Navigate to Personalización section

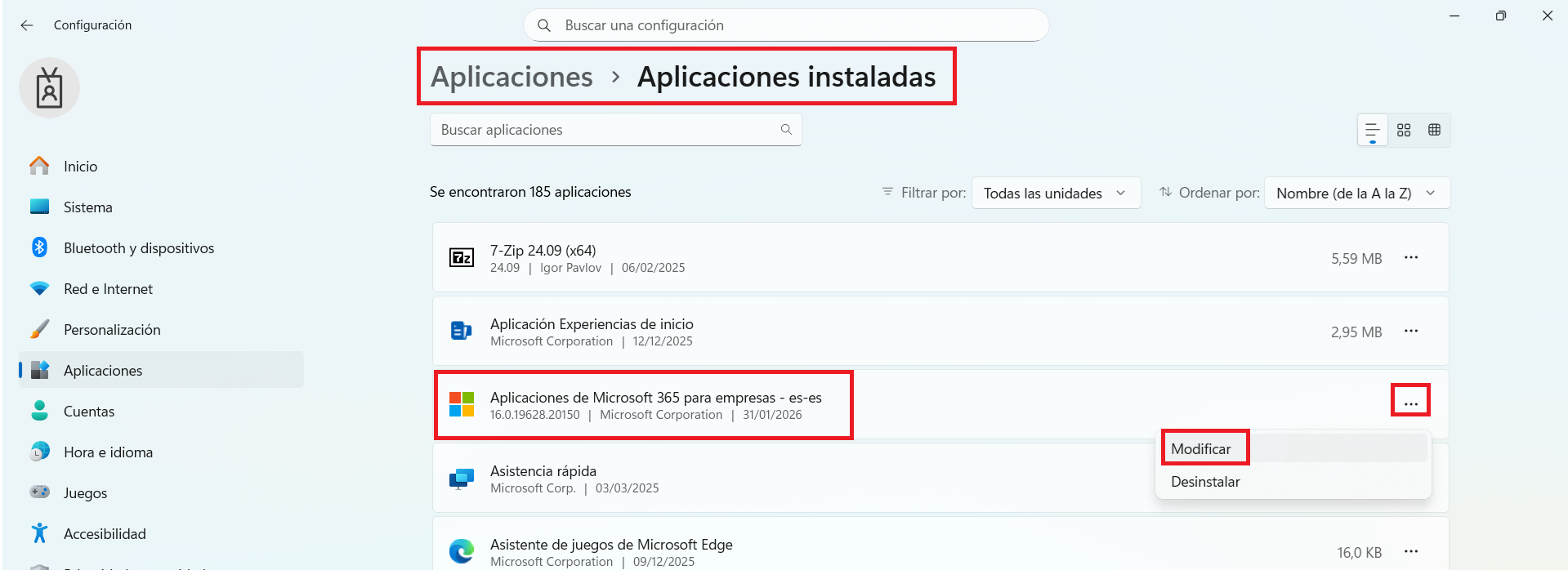coord(112,330)
